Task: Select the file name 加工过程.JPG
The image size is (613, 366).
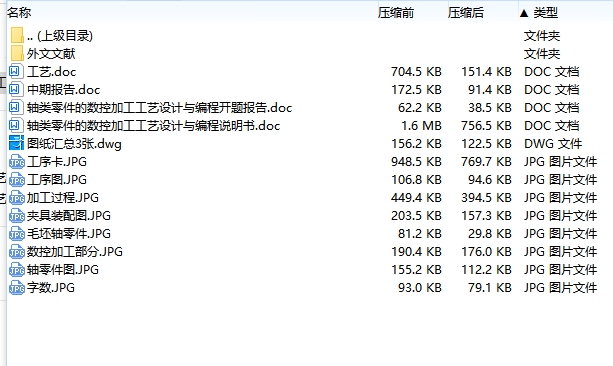Action: click(63, 197)
